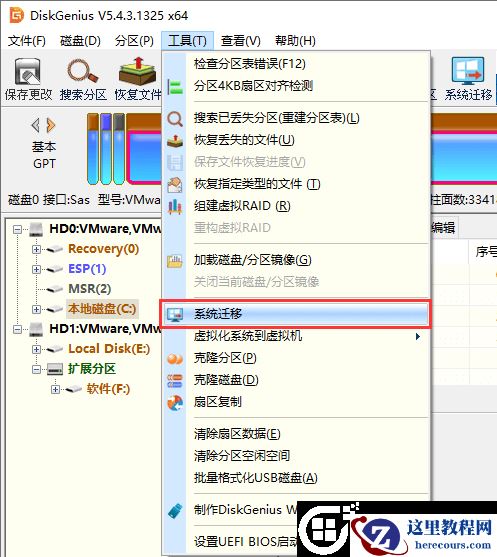Click the 搜索分区 magnifier toolbar icon

(x=82, y=71)
